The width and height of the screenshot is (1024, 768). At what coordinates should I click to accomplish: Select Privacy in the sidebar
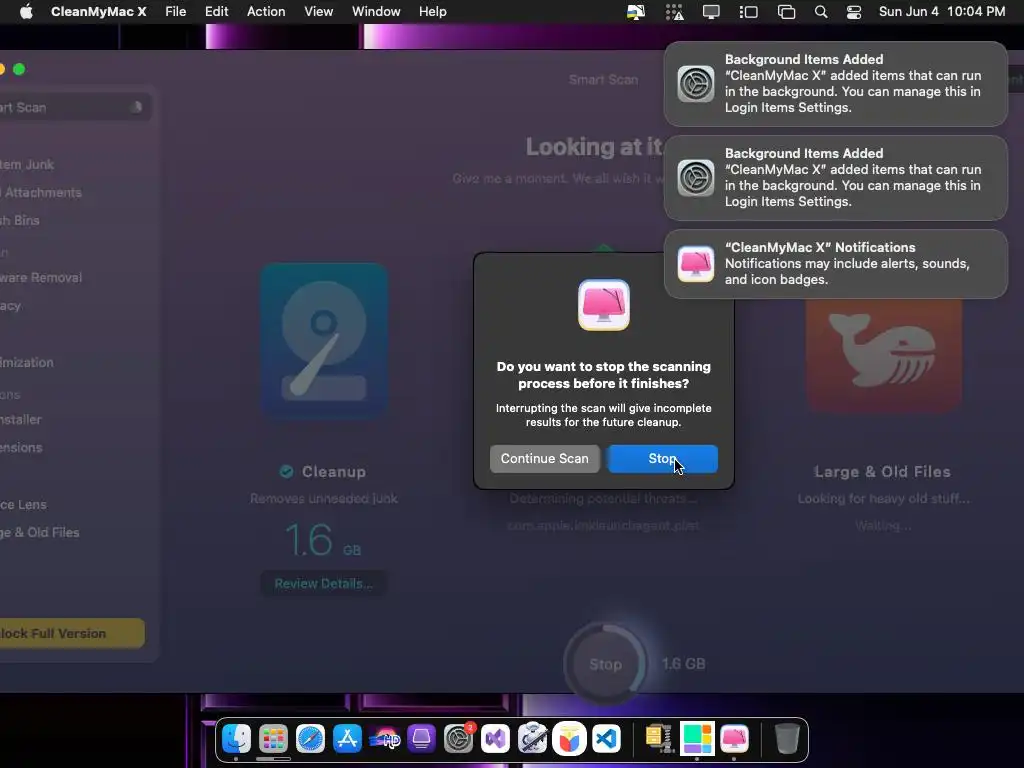[x=10, y=305]
